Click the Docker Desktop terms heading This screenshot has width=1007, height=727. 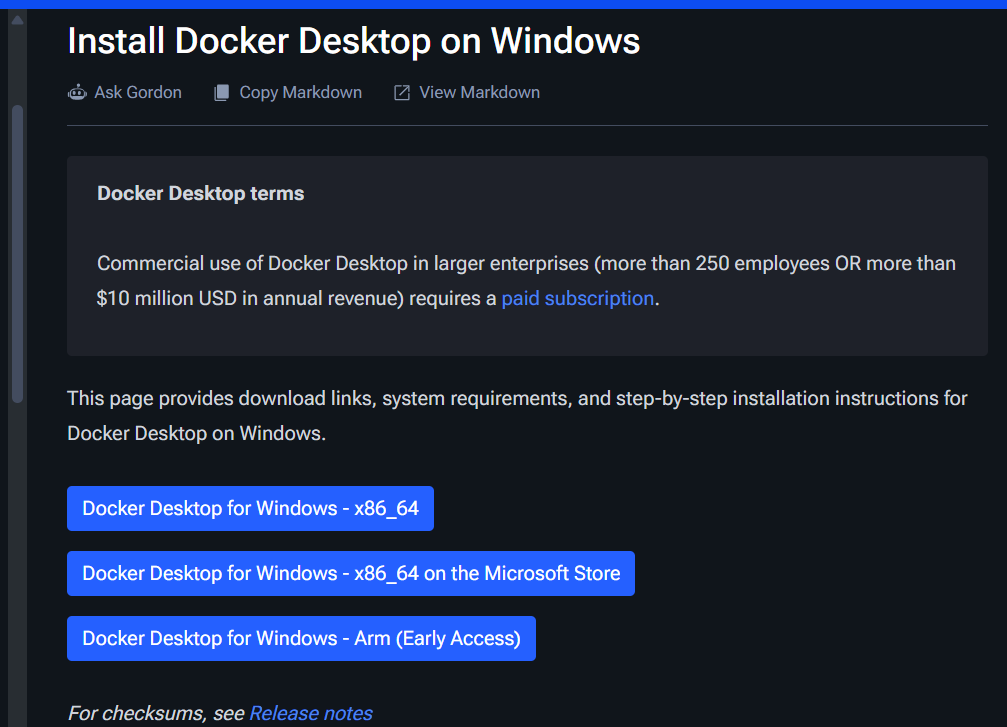coord(200,193)
